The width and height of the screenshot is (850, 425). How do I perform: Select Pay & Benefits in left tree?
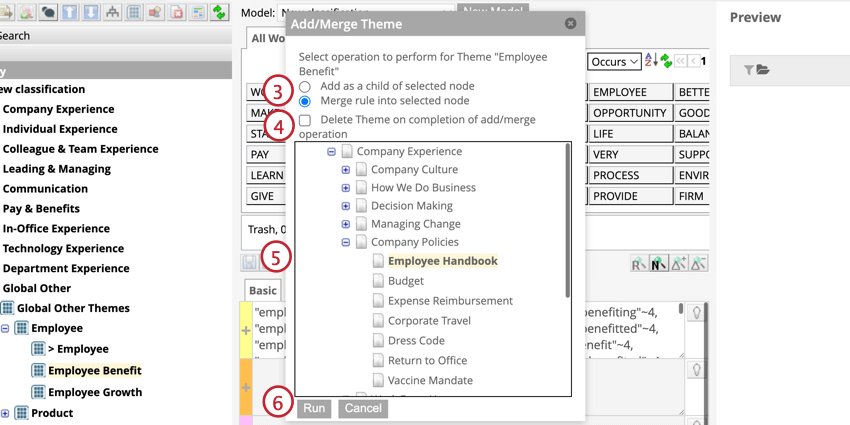pyautogui.click(x=41, y=209)
